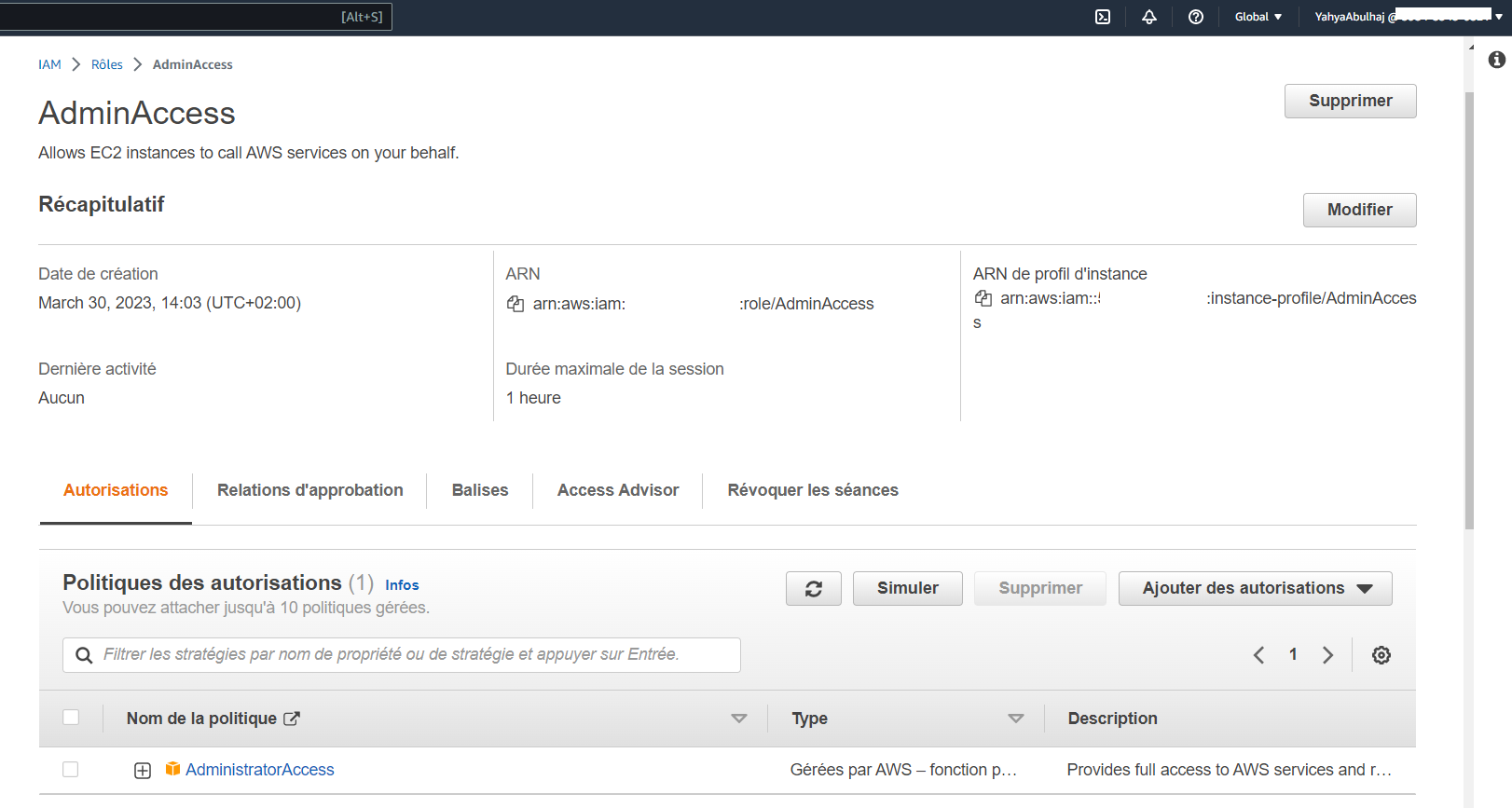Click the page number 1 in pagination

point(1293,655)
